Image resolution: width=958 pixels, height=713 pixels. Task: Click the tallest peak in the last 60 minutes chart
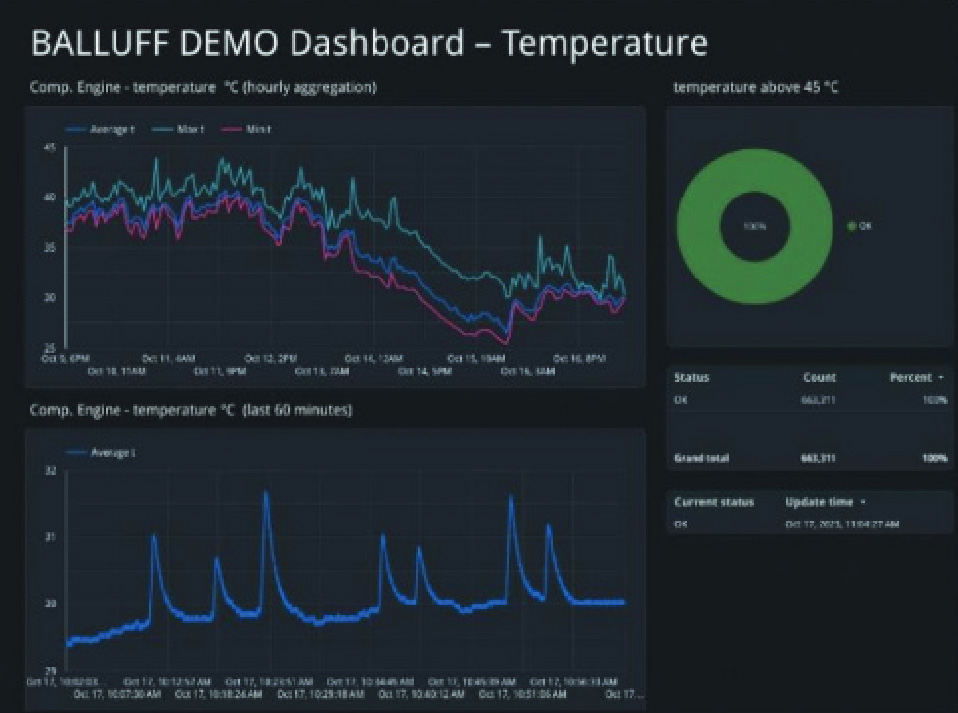pyautogui.click(x=266, y=492)
